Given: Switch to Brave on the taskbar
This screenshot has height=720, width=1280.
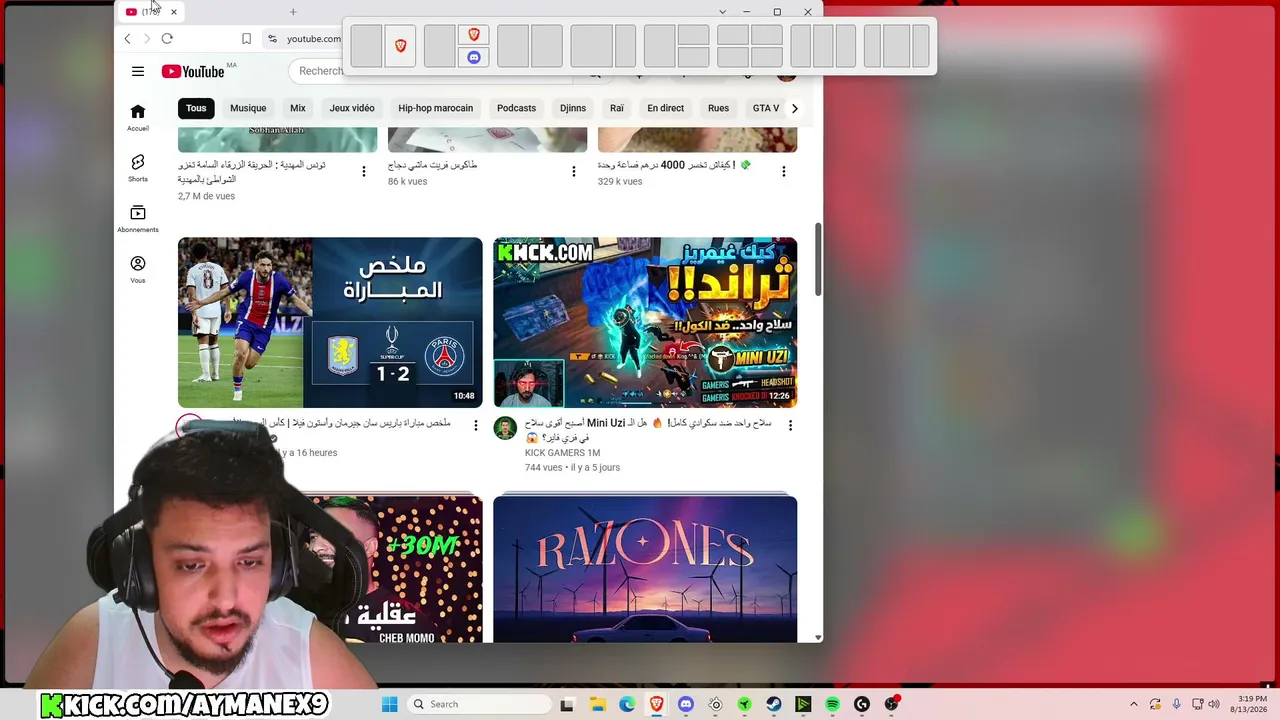Looking at the screenshot, I should (656, 704).
